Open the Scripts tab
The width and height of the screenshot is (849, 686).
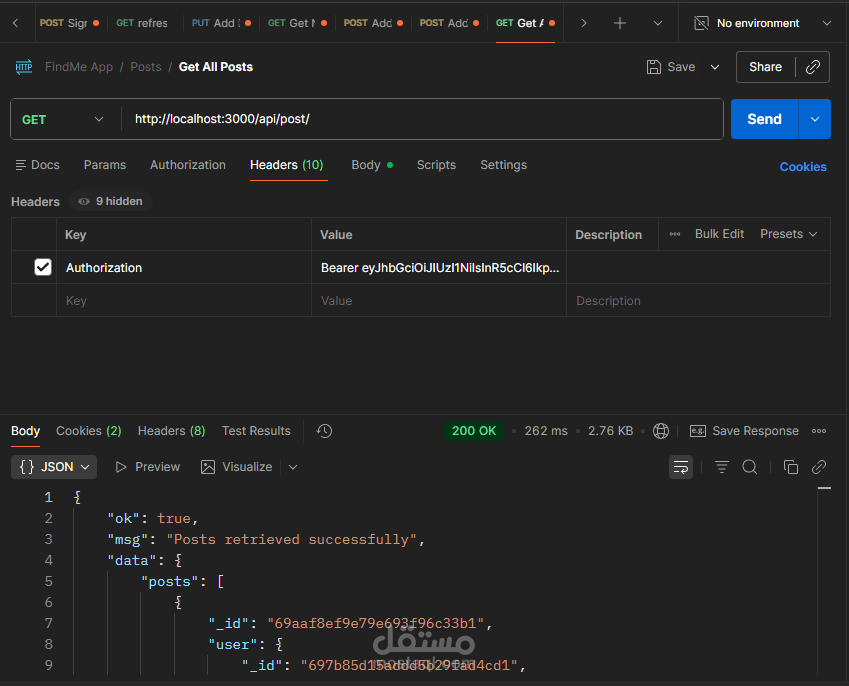pos(436,165)
